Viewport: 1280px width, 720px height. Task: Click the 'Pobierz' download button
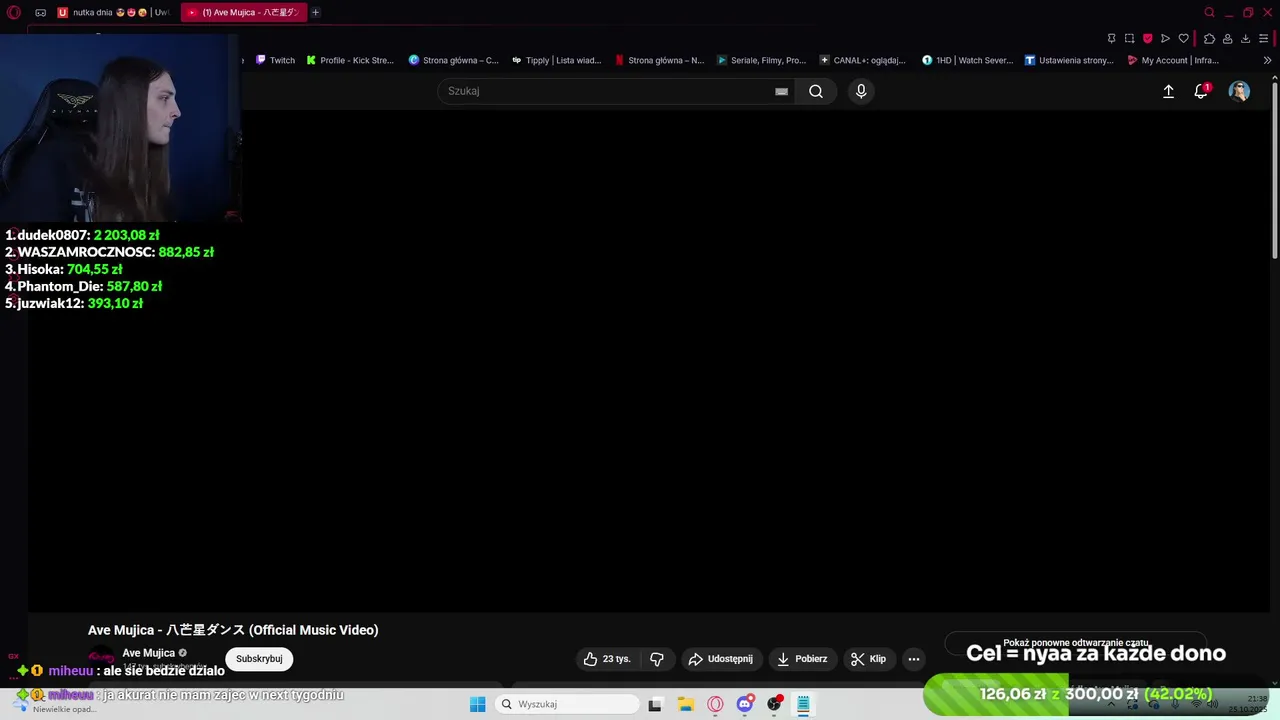point(802,659)
